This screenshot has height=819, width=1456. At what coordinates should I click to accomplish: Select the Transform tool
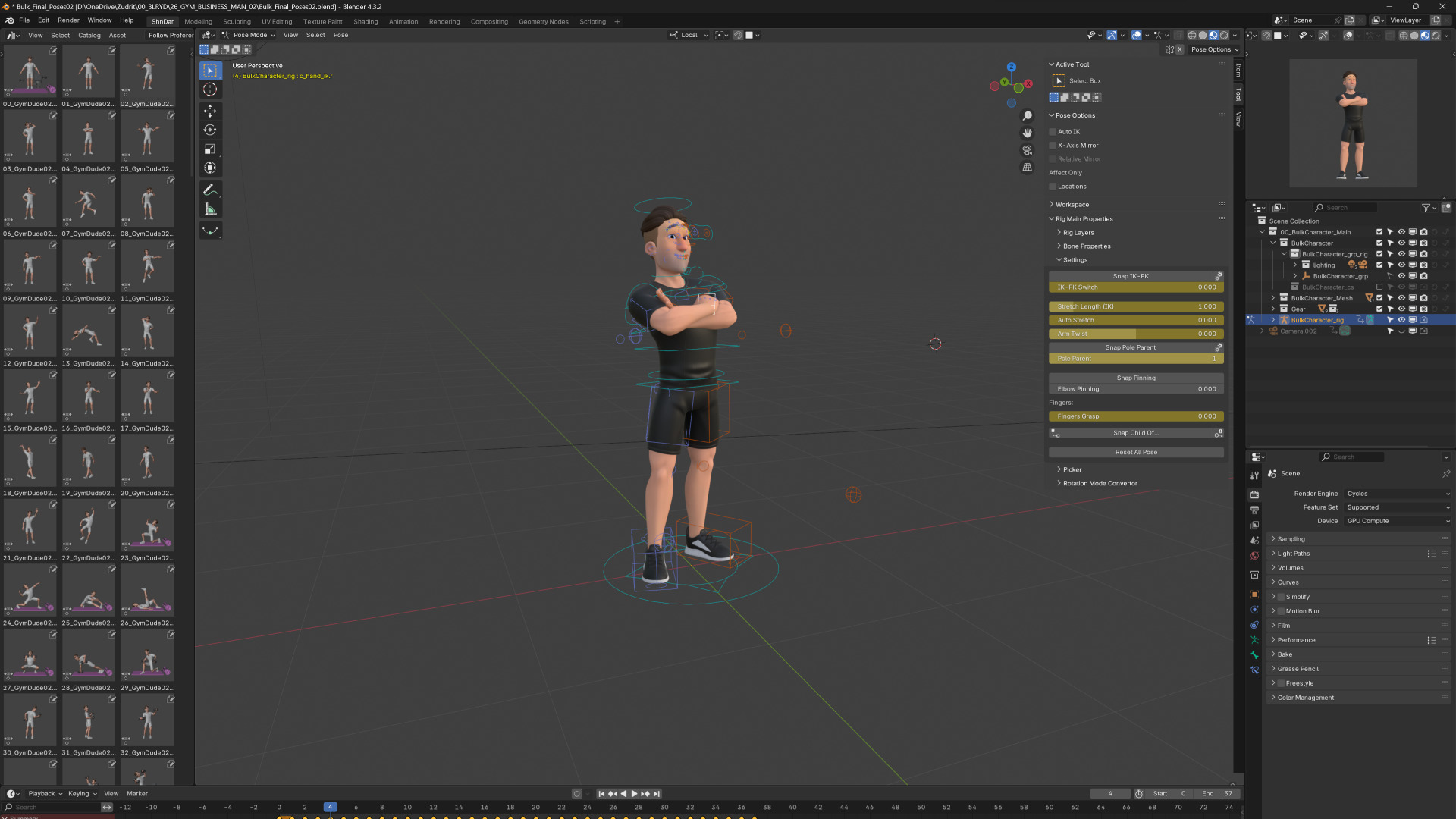tap(210, 168)
